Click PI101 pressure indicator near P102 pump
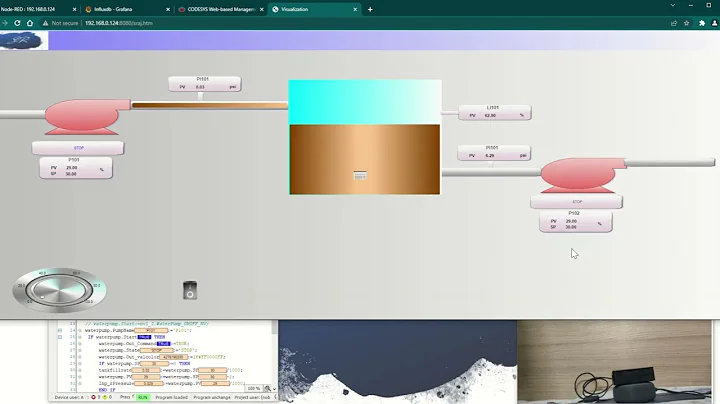 point(494,152)
